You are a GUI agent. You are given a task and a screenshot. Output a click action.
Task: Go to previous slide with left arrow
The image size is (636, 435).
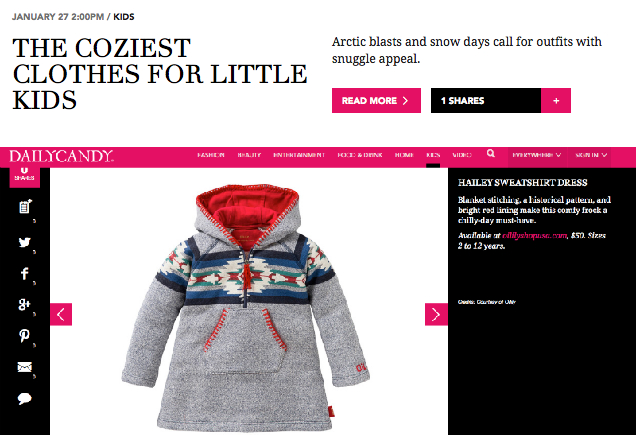(x=61, y=314)
